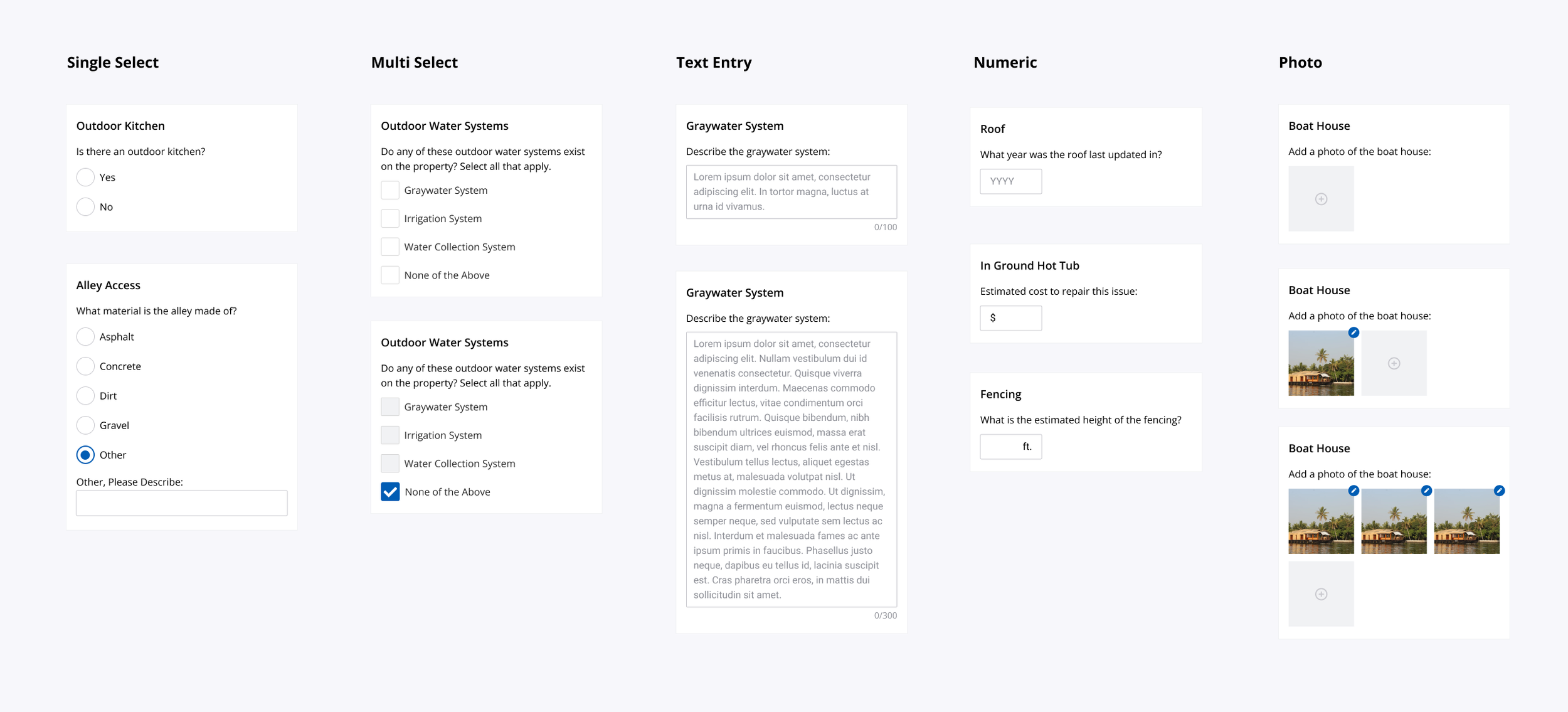
Task: Edit the single photo in second Boat House
Action: (x=1353, y=332)
